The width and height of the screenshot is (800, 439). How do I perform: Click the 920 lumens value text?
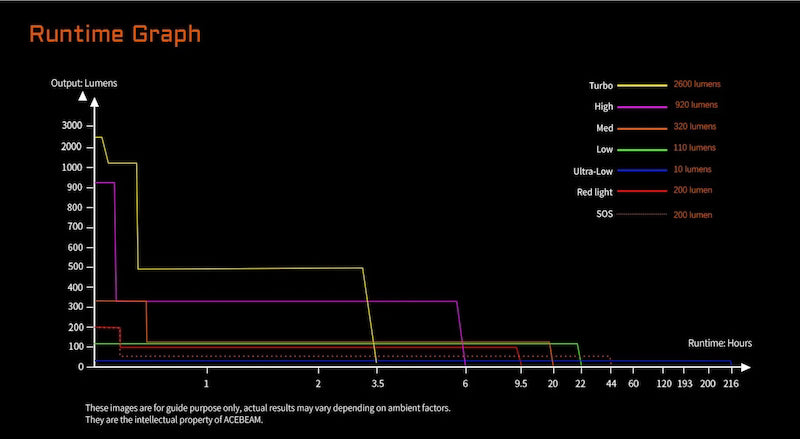point(696,105)
